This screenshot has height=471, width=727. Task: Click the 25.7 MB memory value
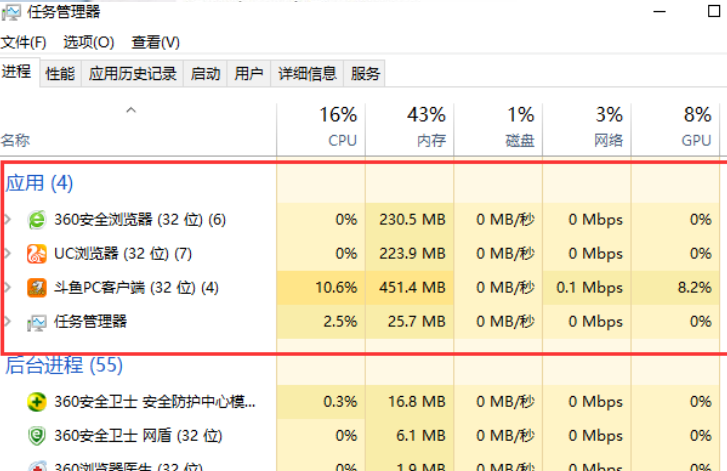pyautogui.click(x=416, y=321)
